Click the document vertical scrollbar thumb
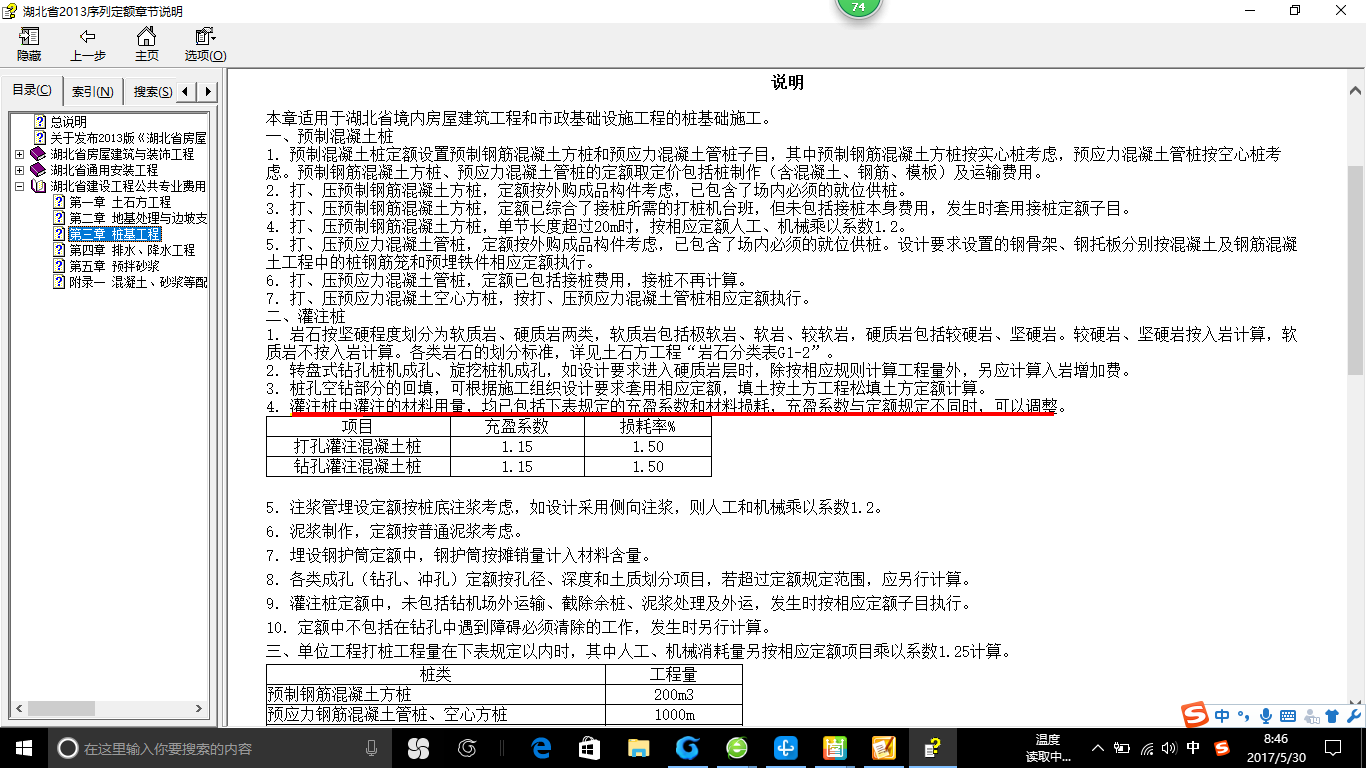 [1356, 270]
